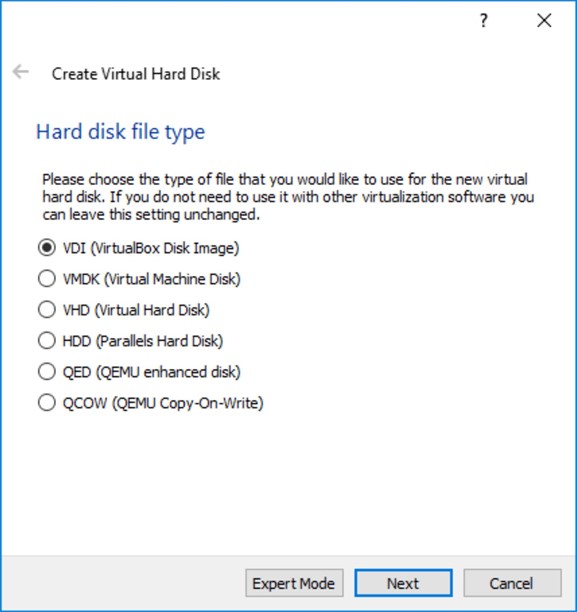This screenshot has height=612, width=577.
Task: Click the 'Virtual Machine Disk' label text
Action: pos(172,279)
